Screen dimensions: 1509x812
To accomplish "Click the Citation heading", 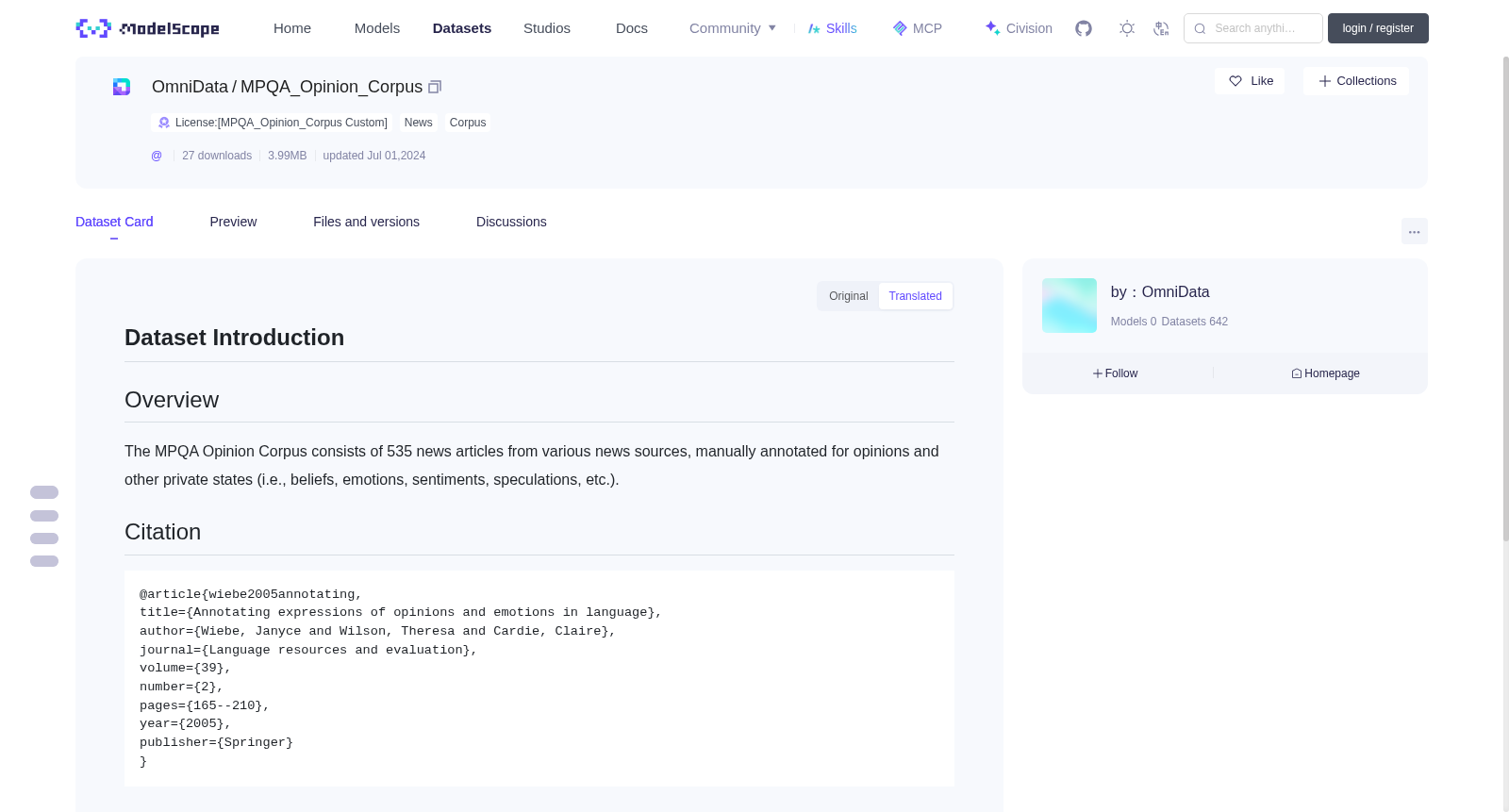I will tap(162, 532).
